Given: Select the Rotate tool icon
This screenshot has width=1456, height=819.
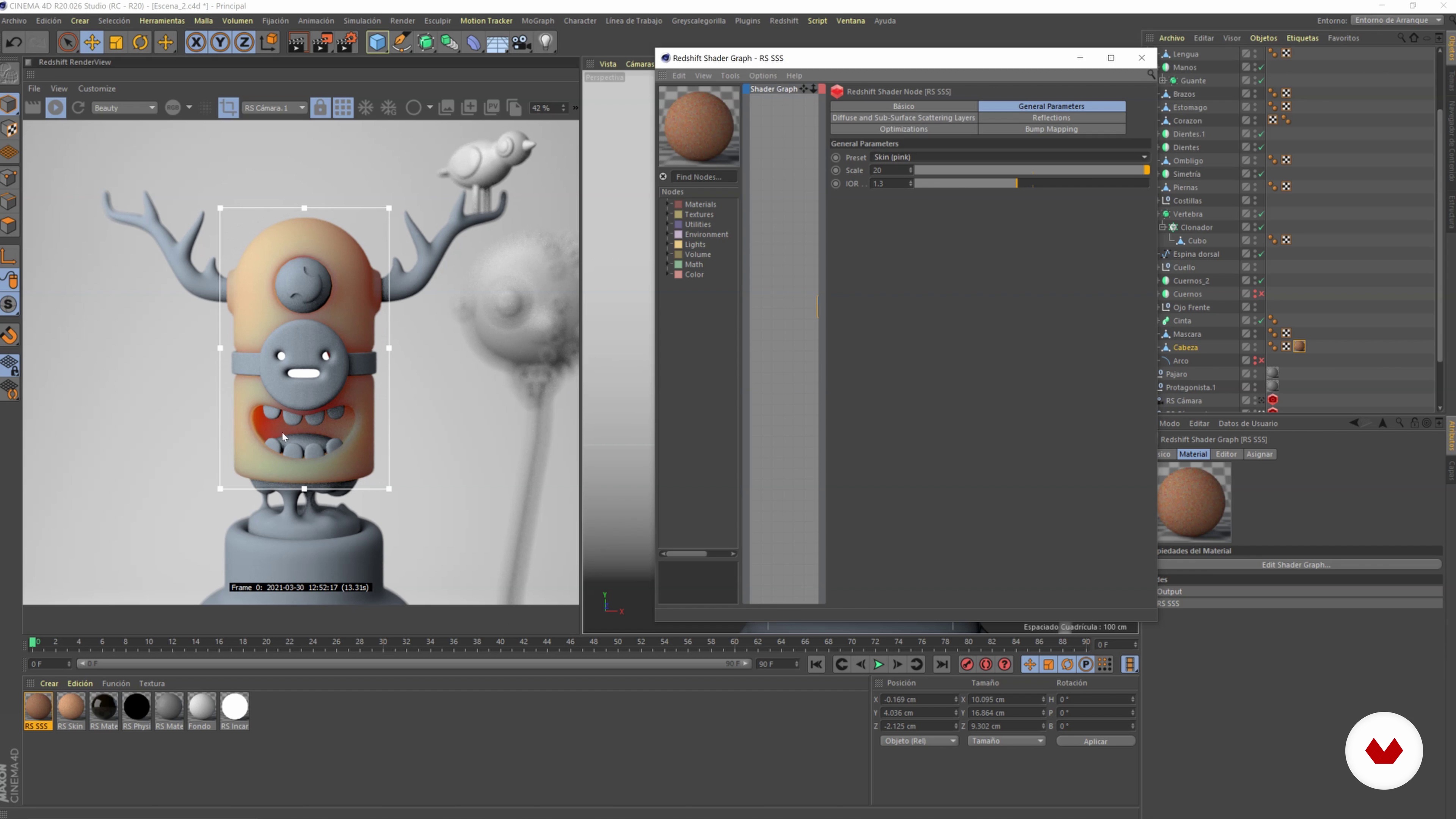Looking at the screenshot, I should [140, 42].
